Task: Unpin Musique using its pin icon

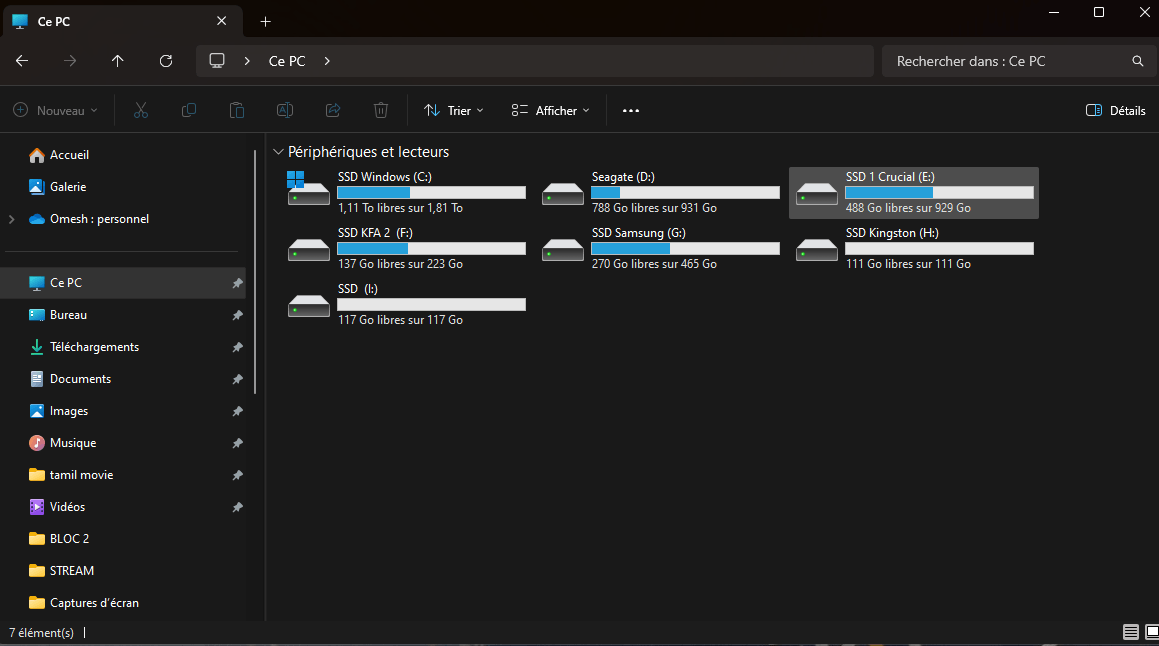Action: pyautogui.click(x=237, y=443)
